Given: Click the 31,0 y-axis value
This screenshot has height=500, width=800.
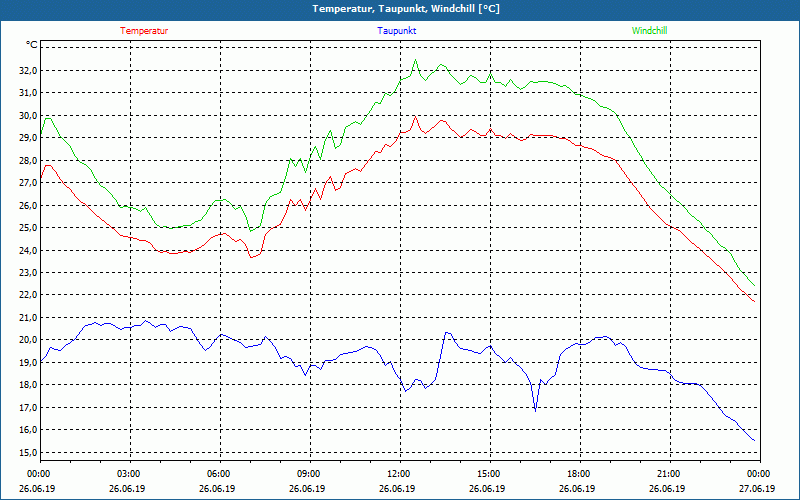Looking at the screenshot, I should point(28,93).
